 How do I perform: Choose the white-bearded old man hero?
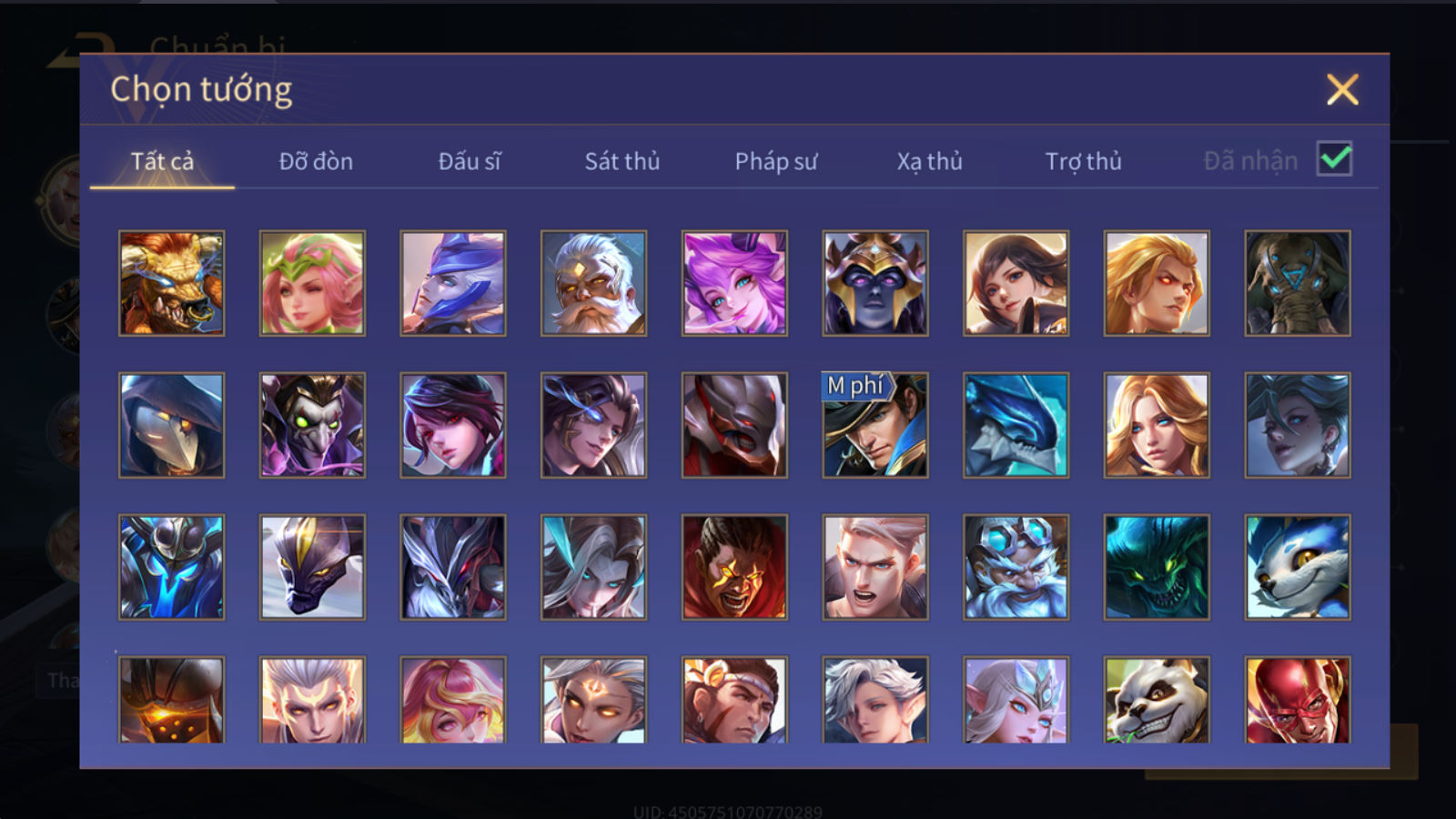click(x=593, y=283)
